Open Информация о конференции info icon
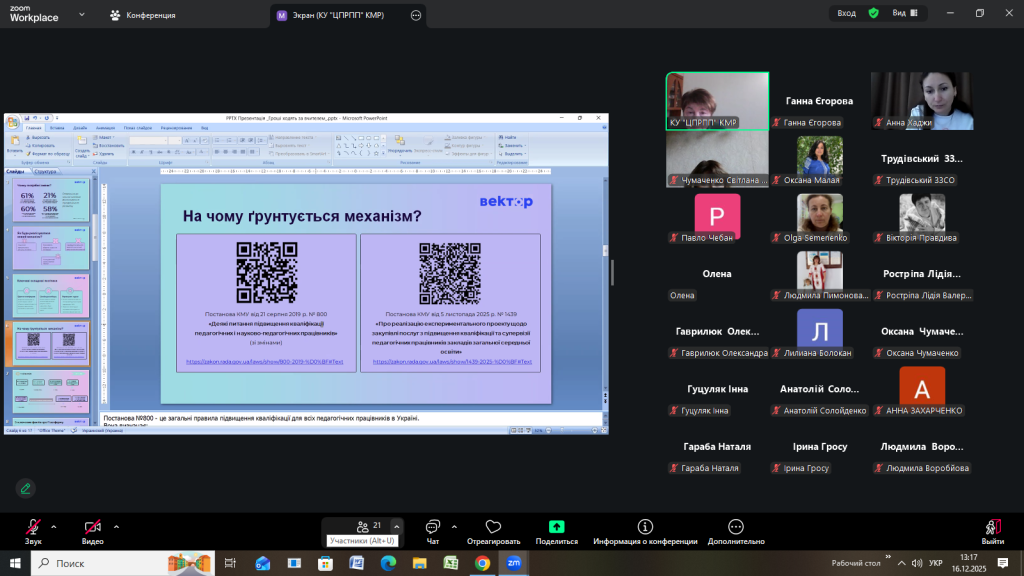1024x576 pixels. (645, 528)
